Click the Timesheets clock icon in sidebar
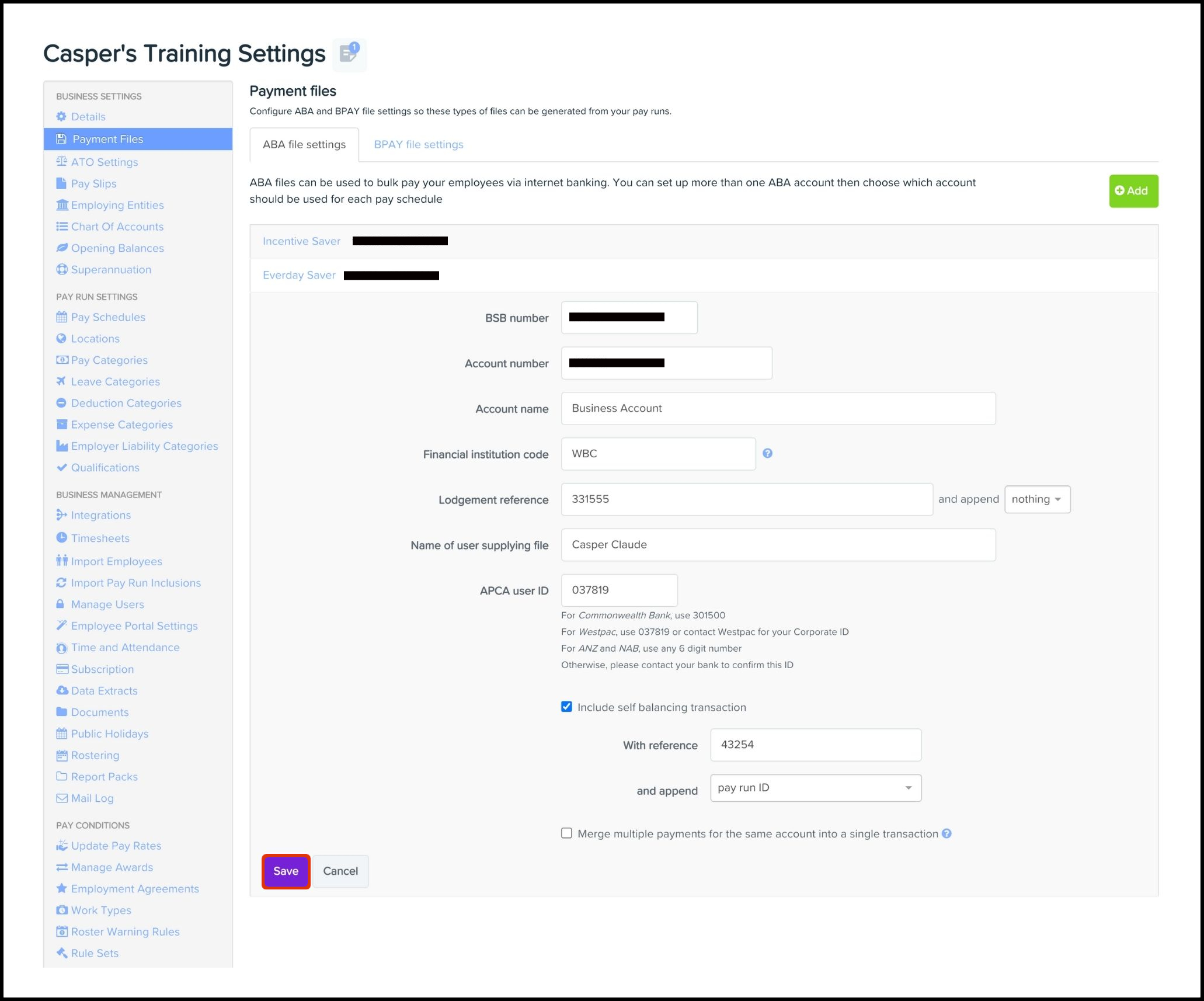Screen dimensions: 1204x1001 pos(61,538)
